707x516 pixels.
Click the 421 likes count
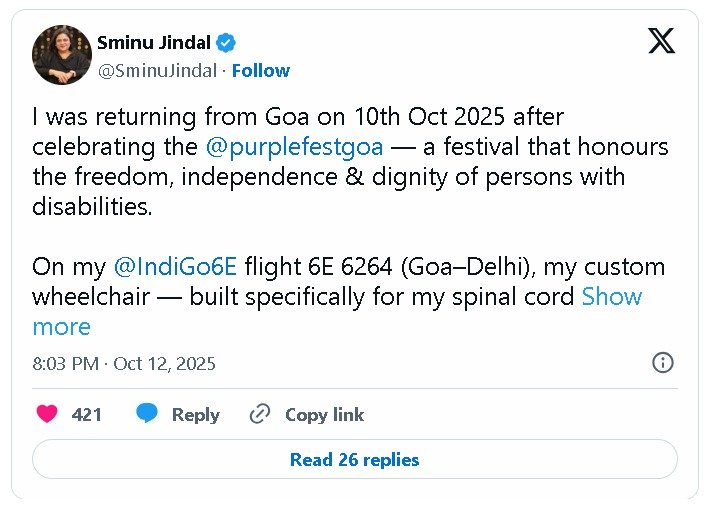(87, 414)
